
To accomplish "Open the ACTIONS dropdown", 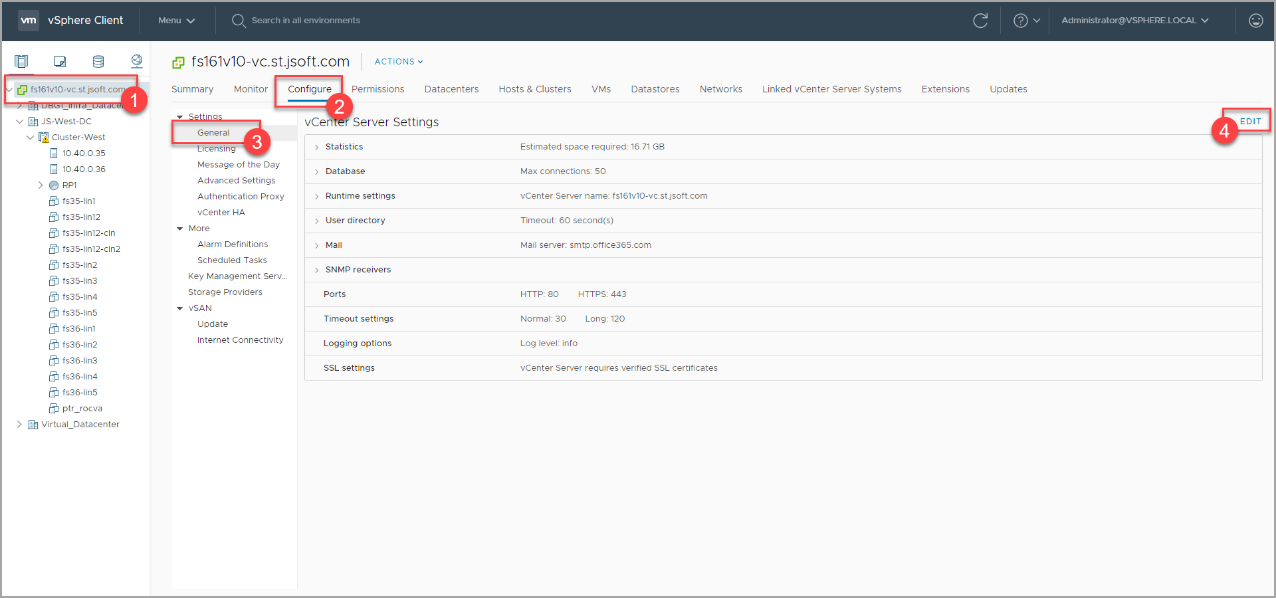I will pyautogui.click(x=398, y=62).
